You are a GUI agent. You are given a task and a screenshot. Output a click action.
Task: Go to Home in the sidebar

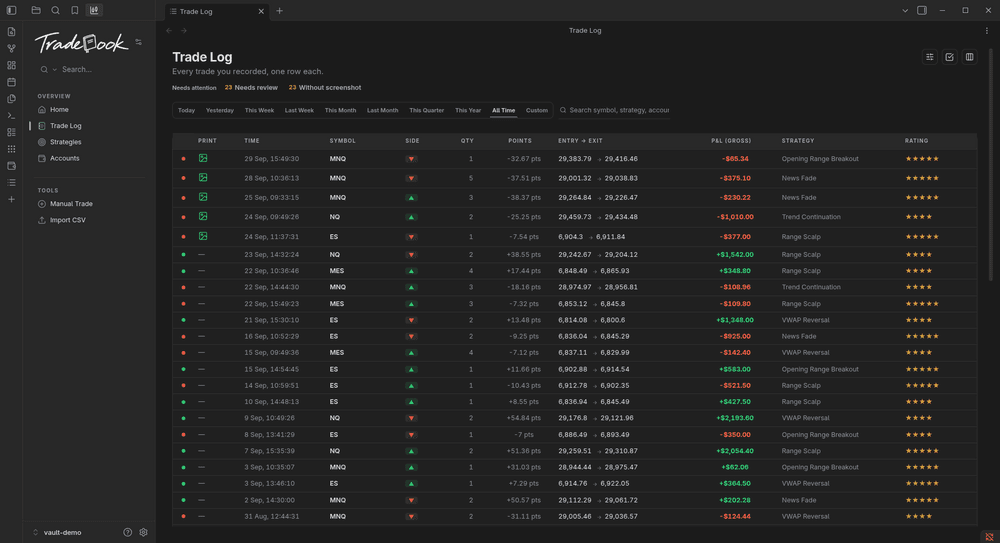59,110
